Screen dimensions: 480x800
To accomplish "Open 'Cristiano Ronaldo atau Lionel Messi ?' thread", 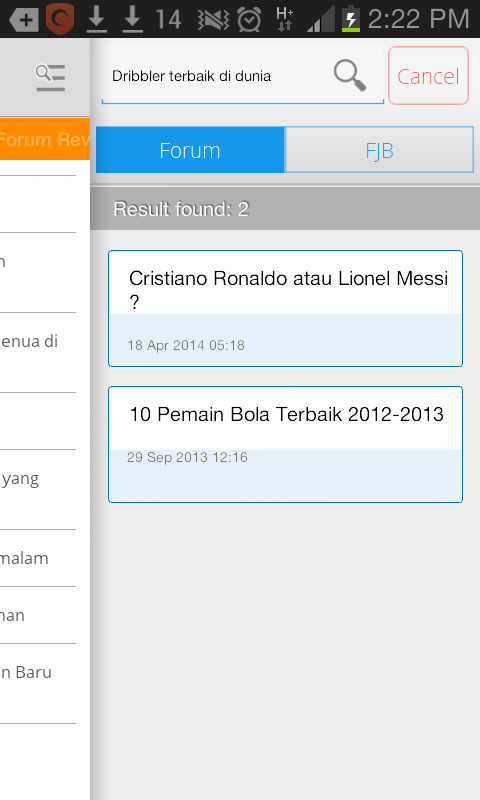I will pos(285,308).
